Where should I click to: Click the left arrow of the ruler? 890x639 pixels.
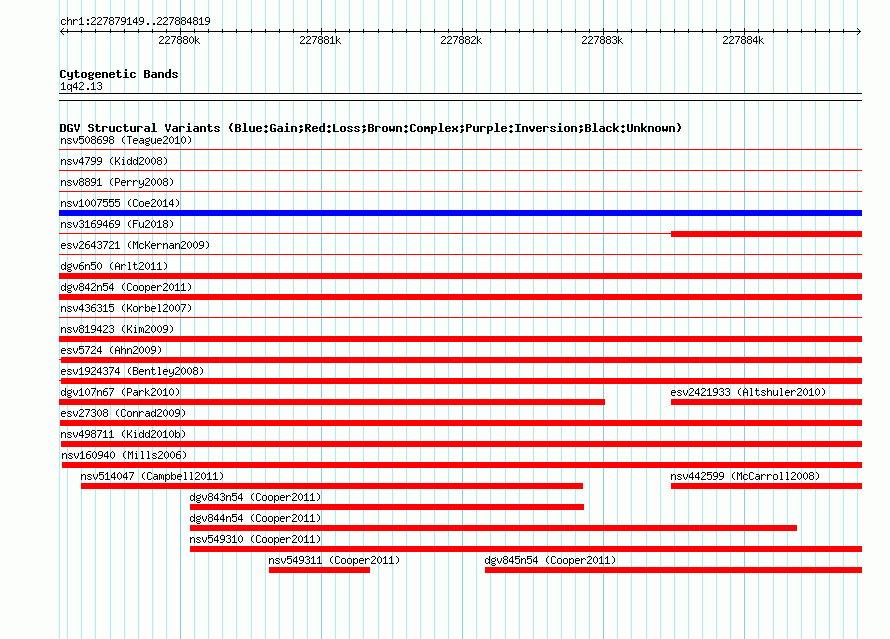[62, 31]
